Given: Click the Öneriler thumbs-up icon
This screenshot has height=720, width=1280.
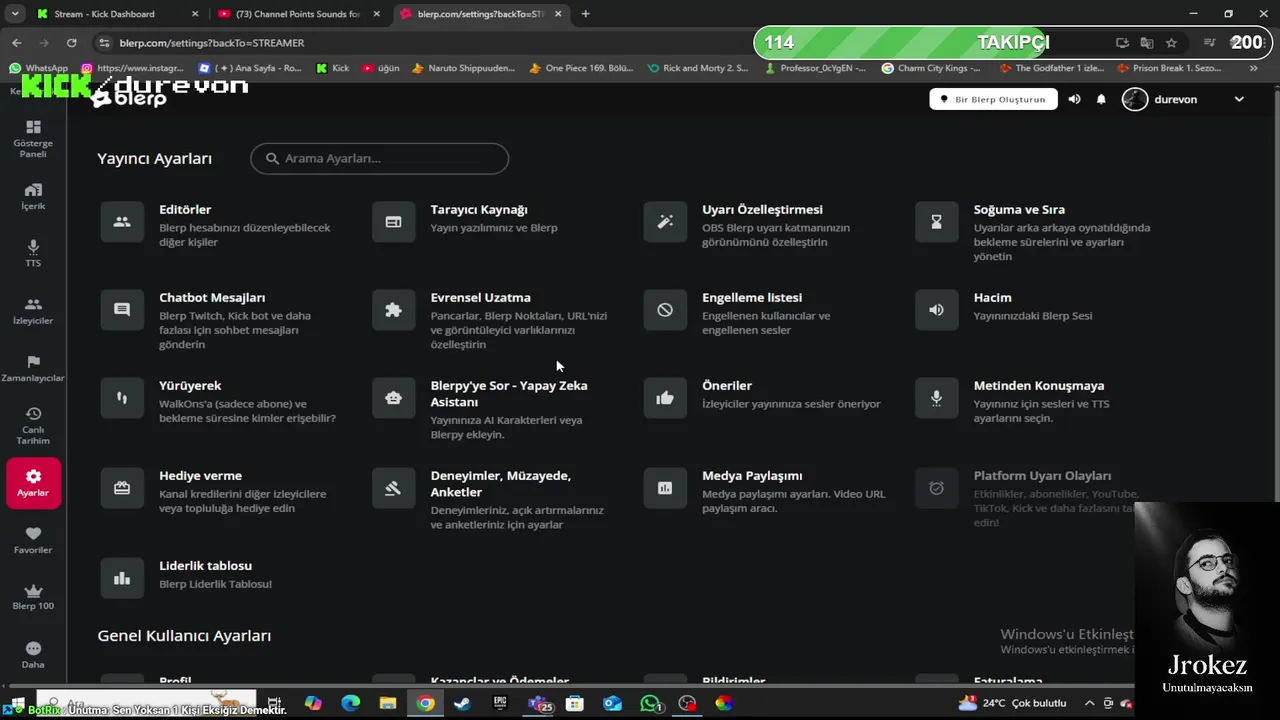Looking at the screenshot, I should (x=665, y=398).
